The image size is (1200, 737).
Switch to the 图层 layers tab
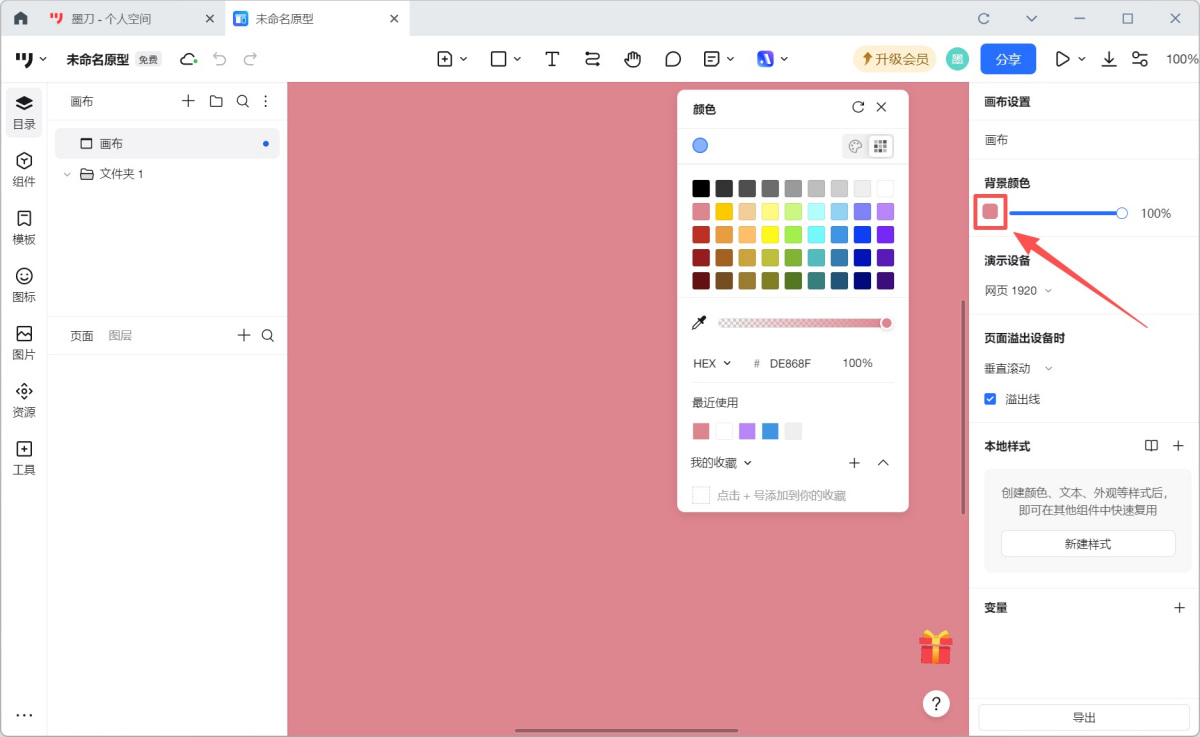(120, 336)
